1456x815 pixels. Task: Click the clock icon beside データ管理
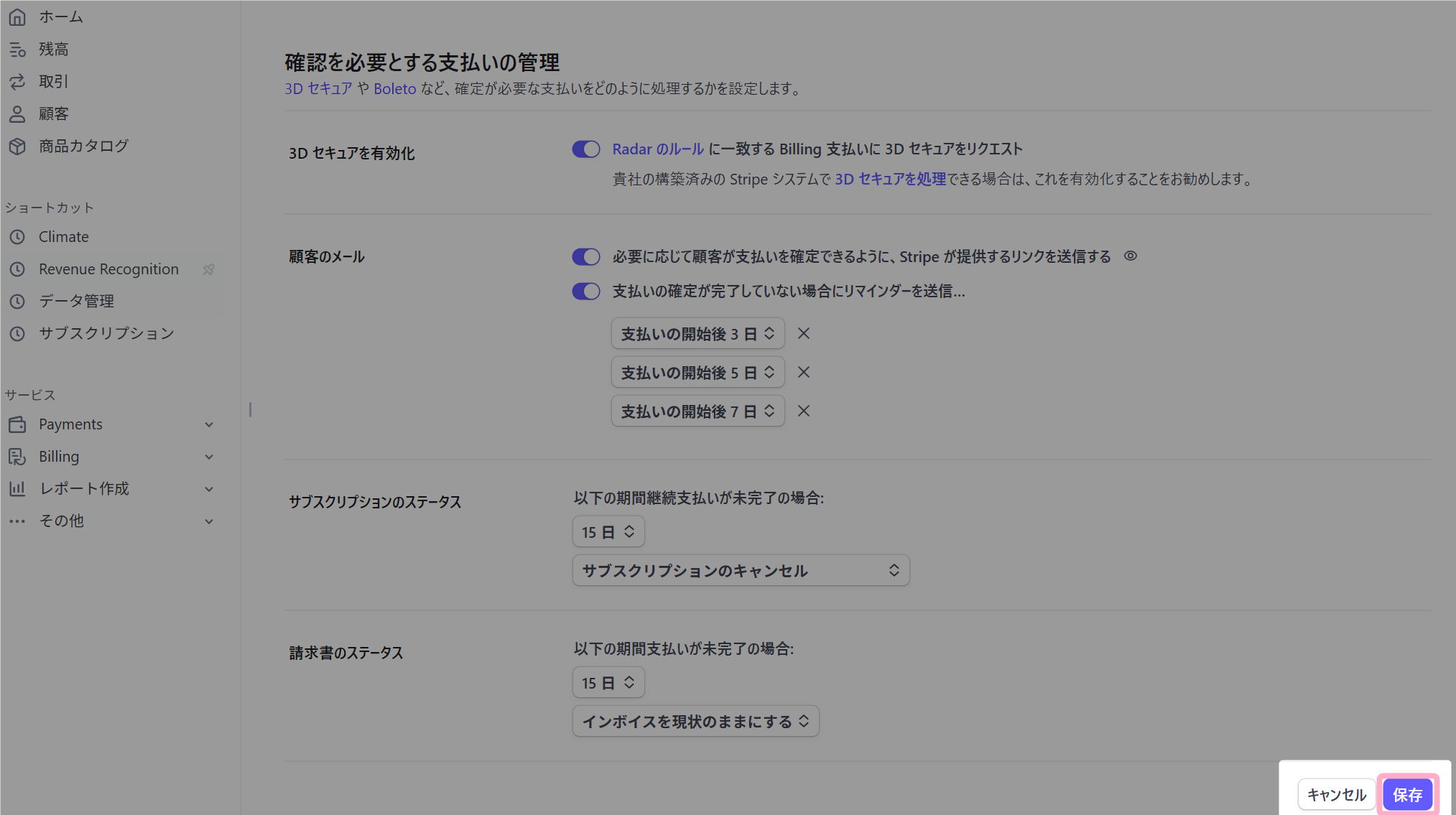[x=17, y=302]
